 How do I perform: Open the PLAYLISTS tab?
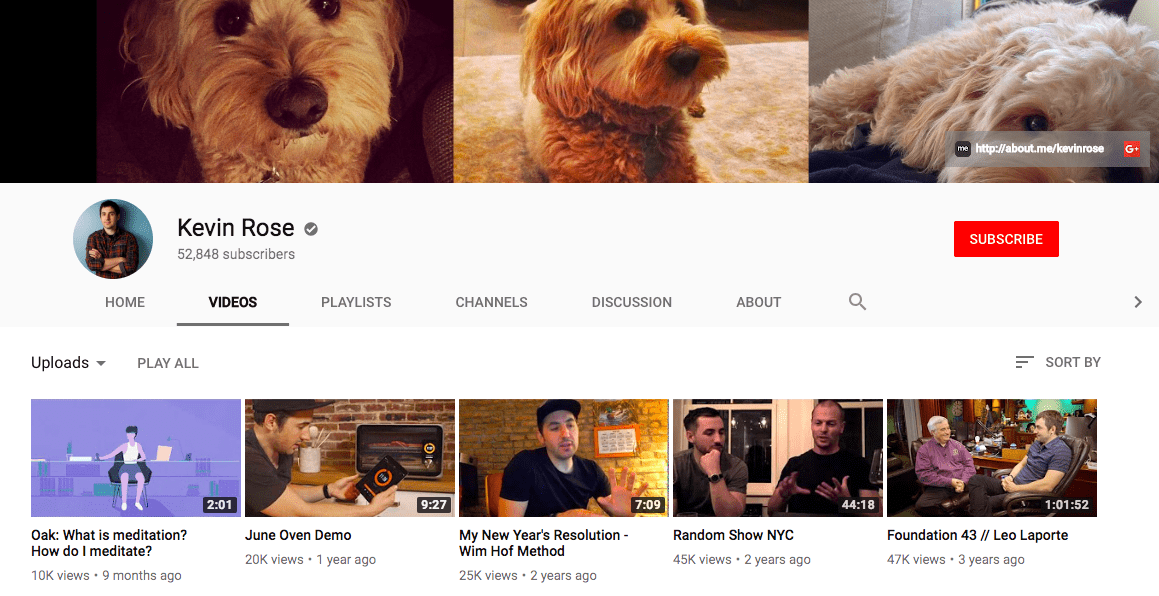click(356, 302)
